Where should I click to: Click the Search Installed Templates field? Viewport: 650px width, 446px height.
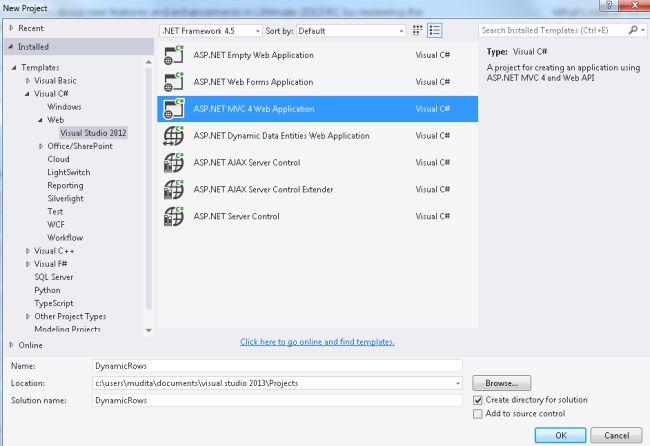[553, 30]
